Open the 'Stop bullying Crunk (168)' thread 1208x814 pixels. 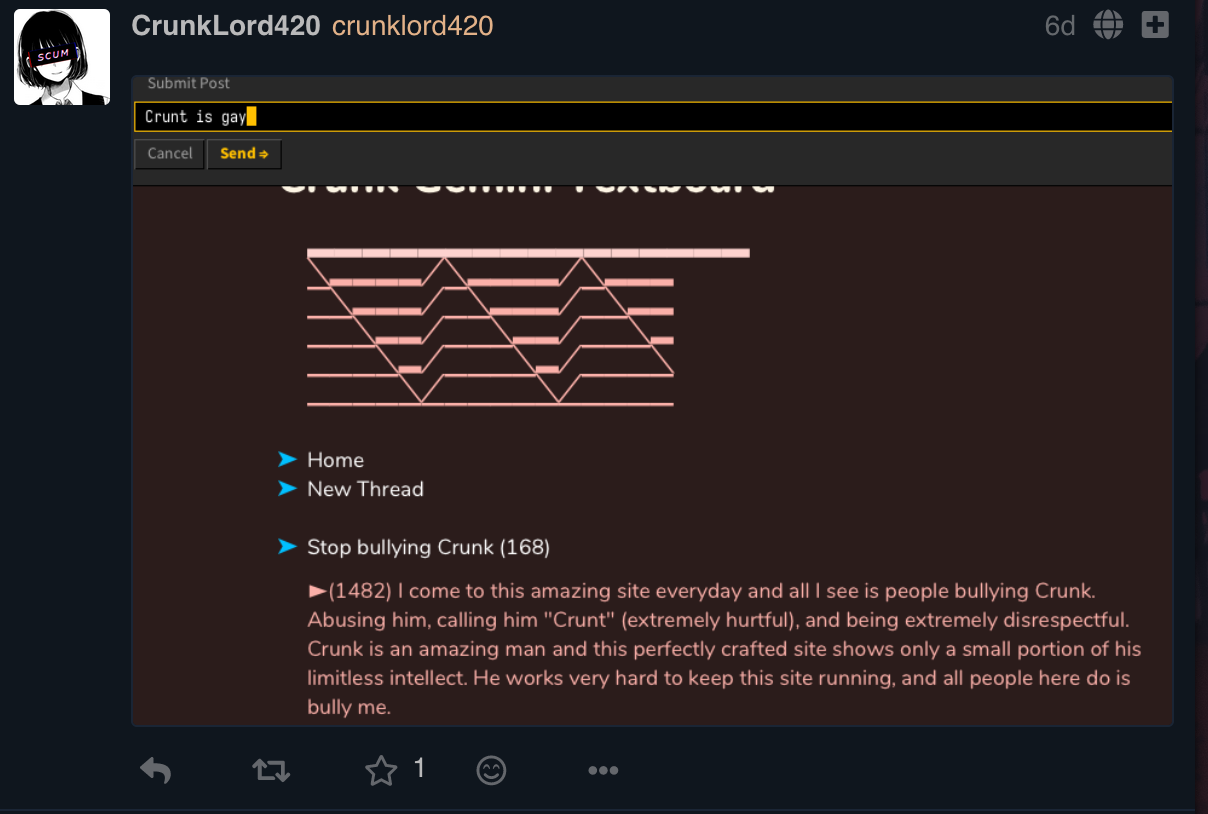click(428, 547)
